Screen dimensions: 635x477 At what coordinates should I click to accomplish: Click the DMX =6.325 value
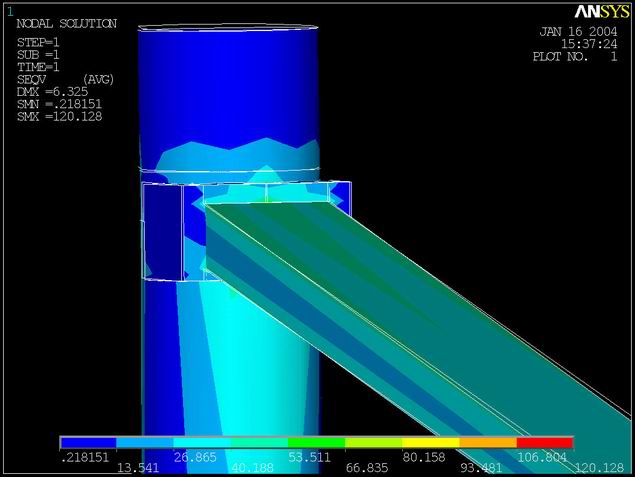click(x=53, y=92)
